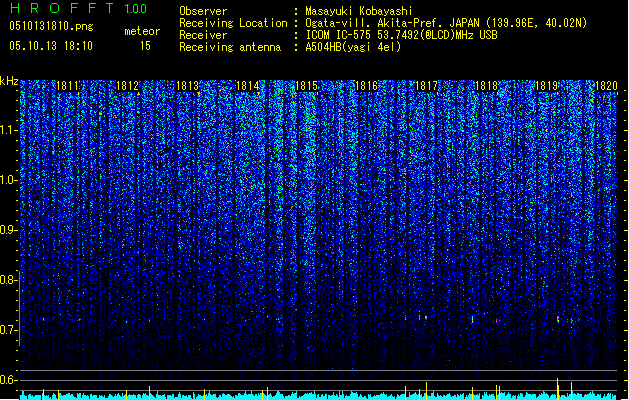Click the 0.9 kHz axis label
Screen dimensions: 629x400
8,230
